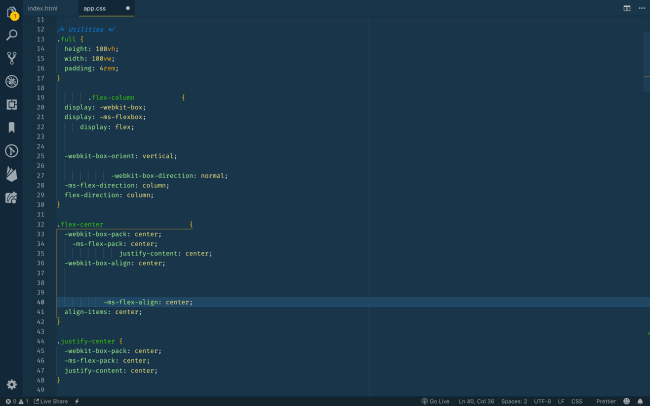Open the Bookmarks sidebar panel
This screenshot has height=406, width=650.
(12, 127)
